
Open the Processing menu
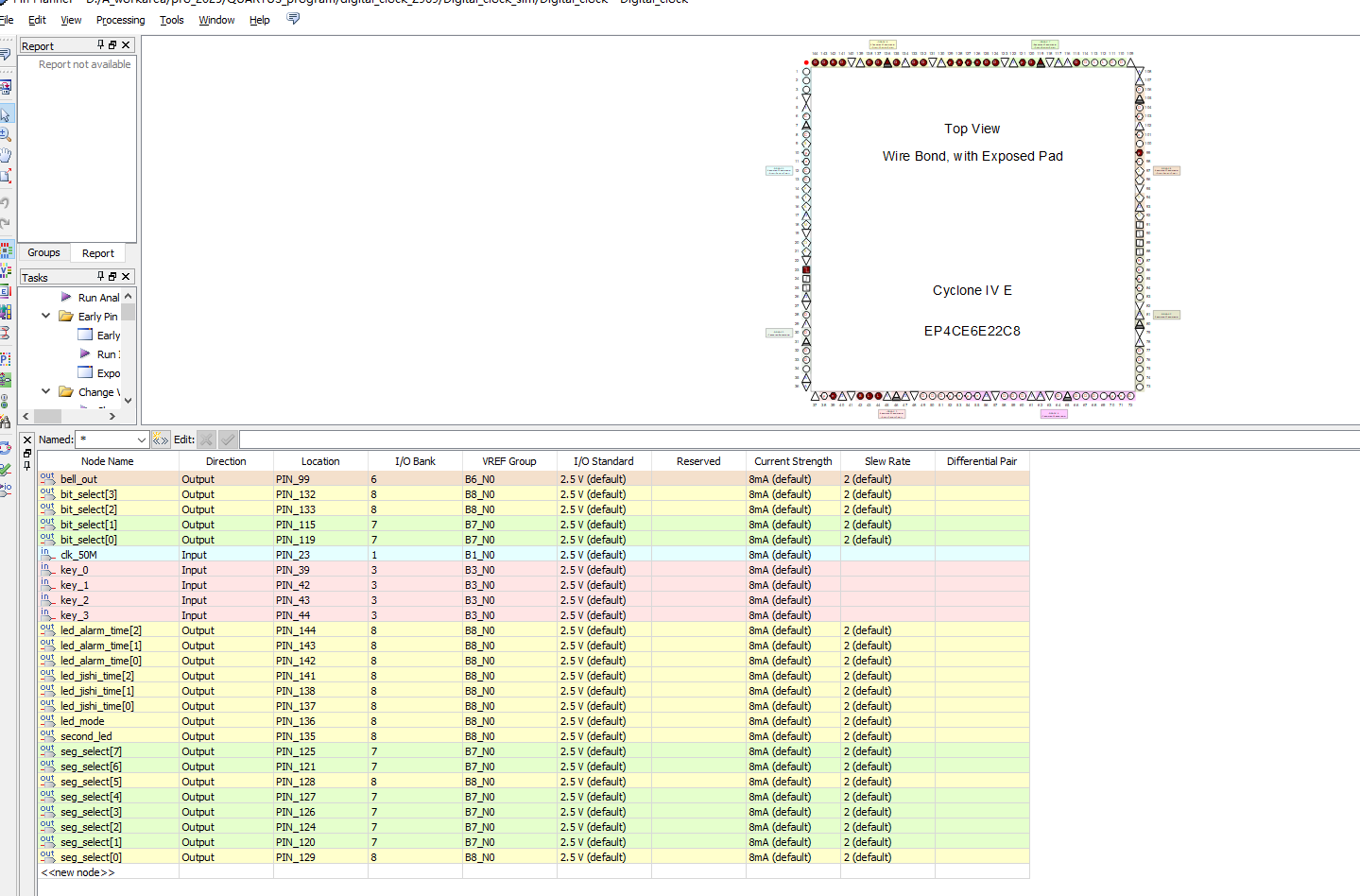pyautogui.click(x=121, y=20)
